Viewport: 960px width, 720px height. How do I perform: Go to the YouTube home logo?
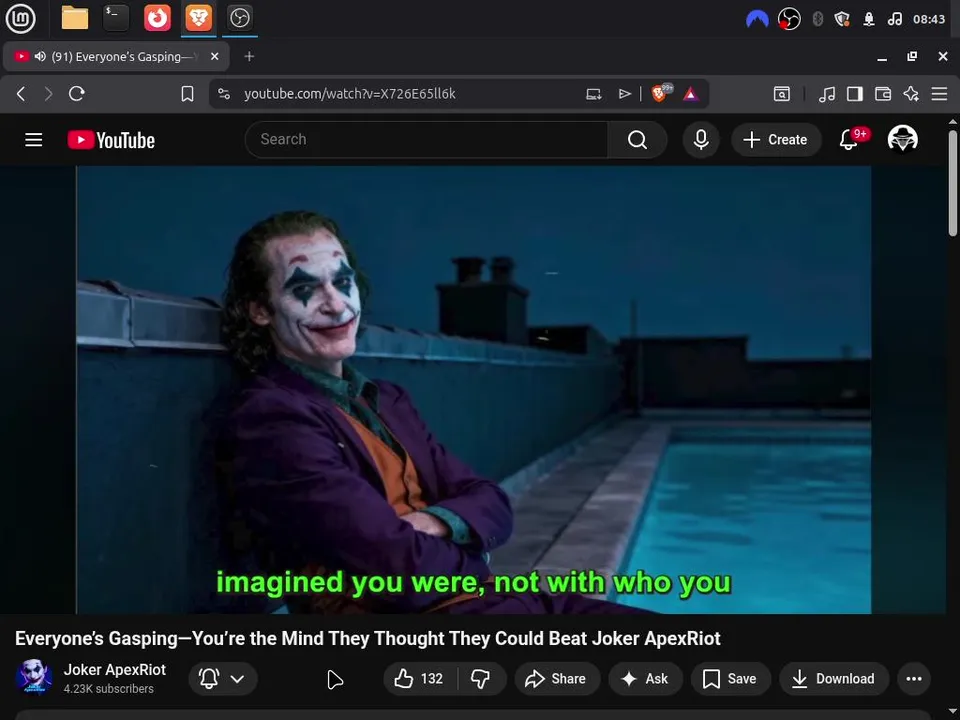click(111, 140)
